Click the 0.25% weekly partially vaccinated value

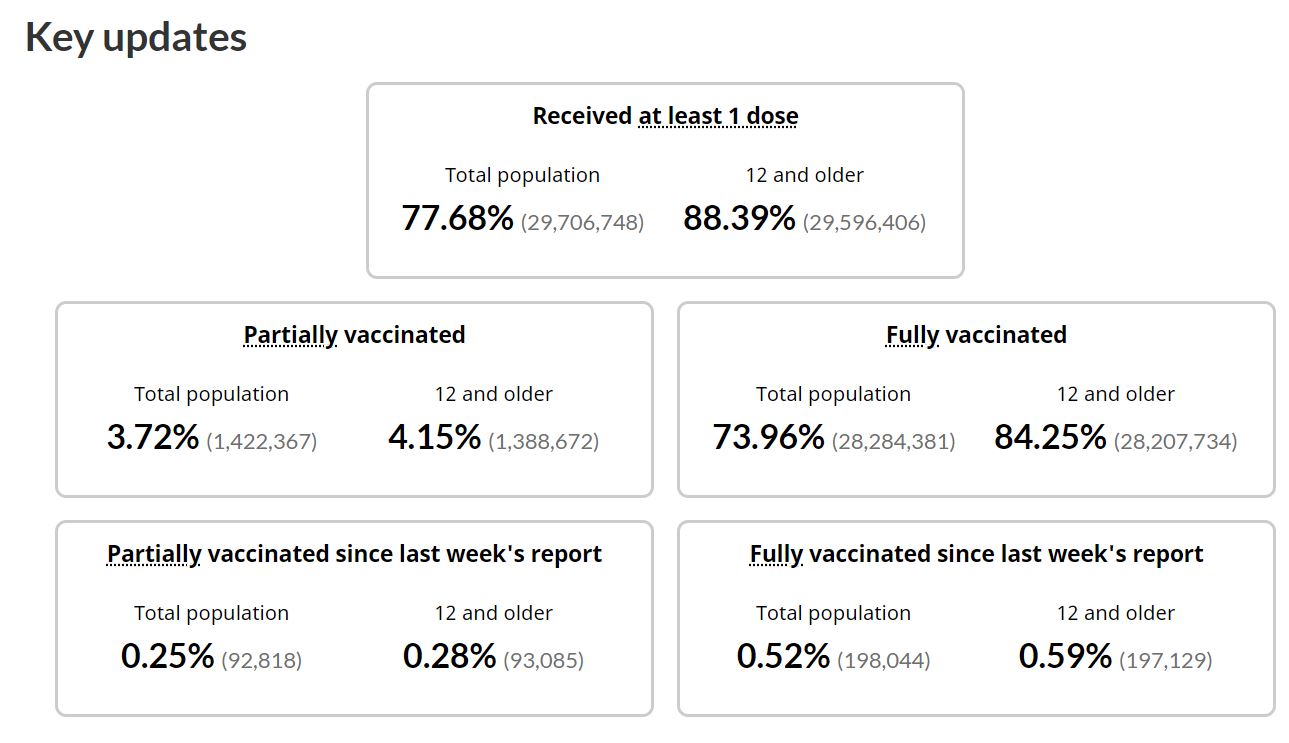[x=167, y=657]
